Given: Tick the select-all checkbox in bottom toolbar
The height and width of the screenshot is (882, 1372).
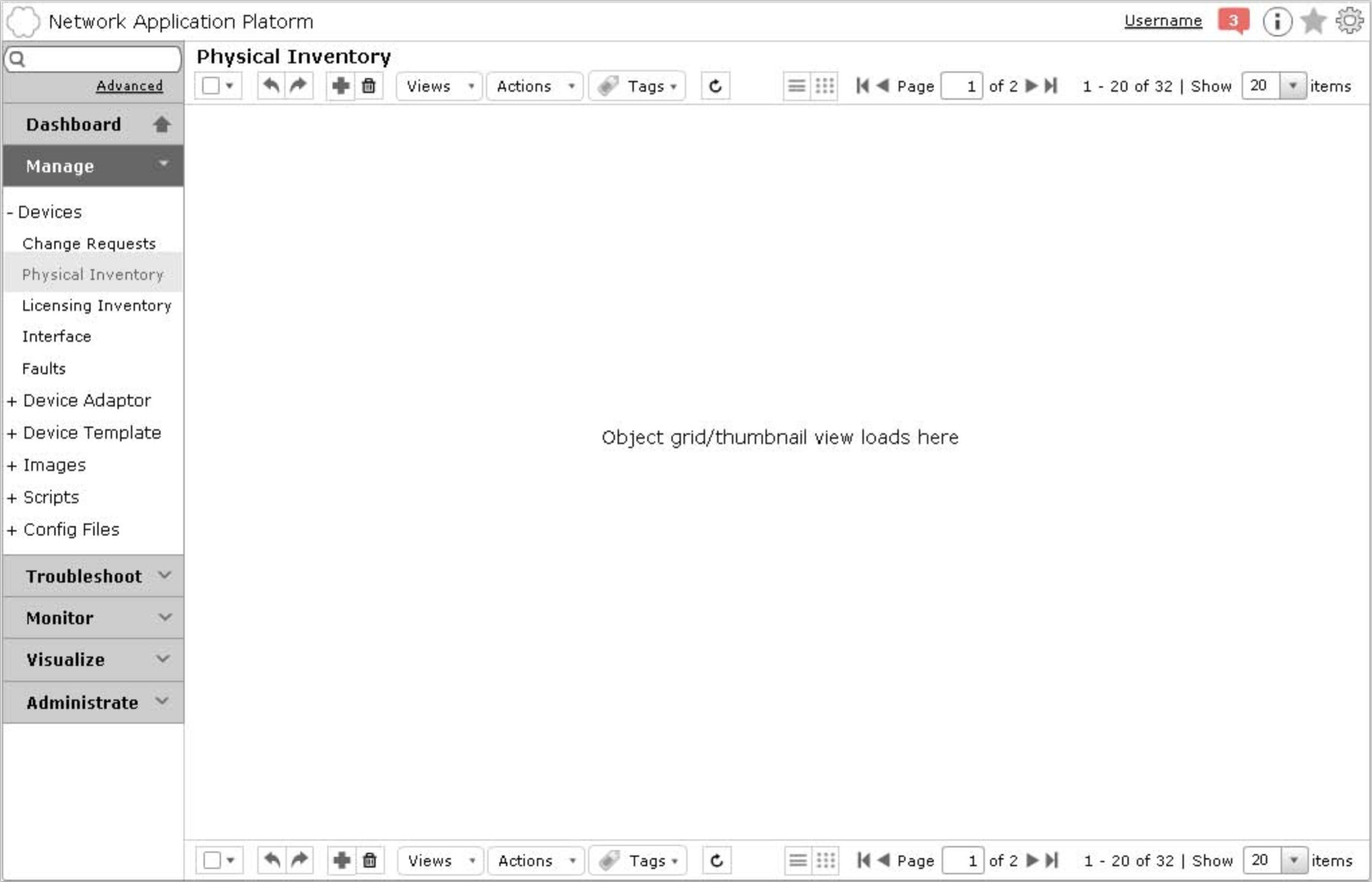Looking at the screenshot, I should 212,859.
